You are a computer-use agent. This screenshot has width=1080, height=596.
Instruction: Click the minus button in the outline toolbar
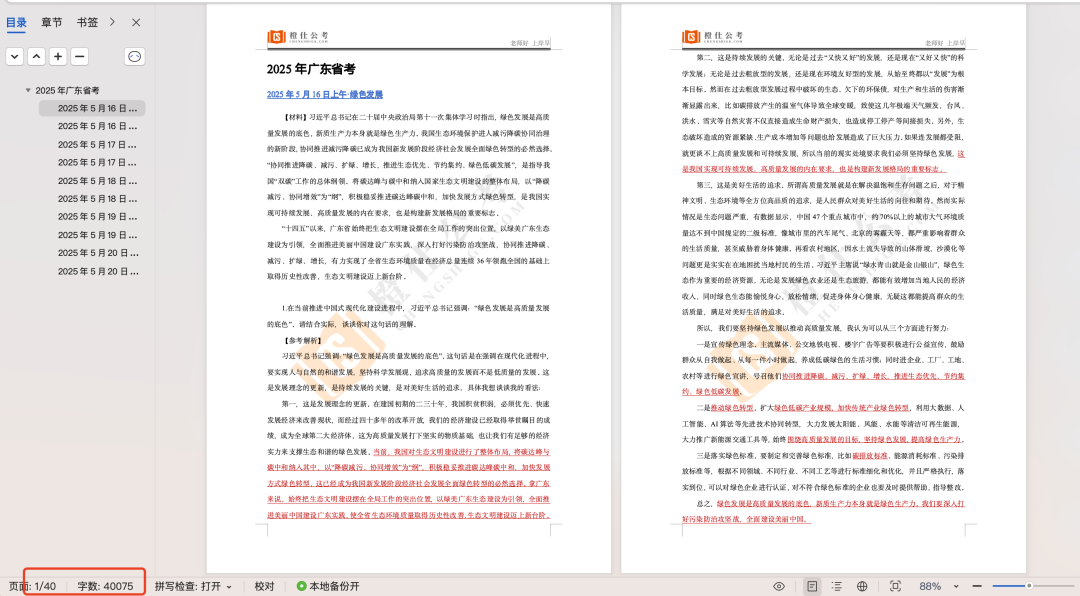click(79, 57)
